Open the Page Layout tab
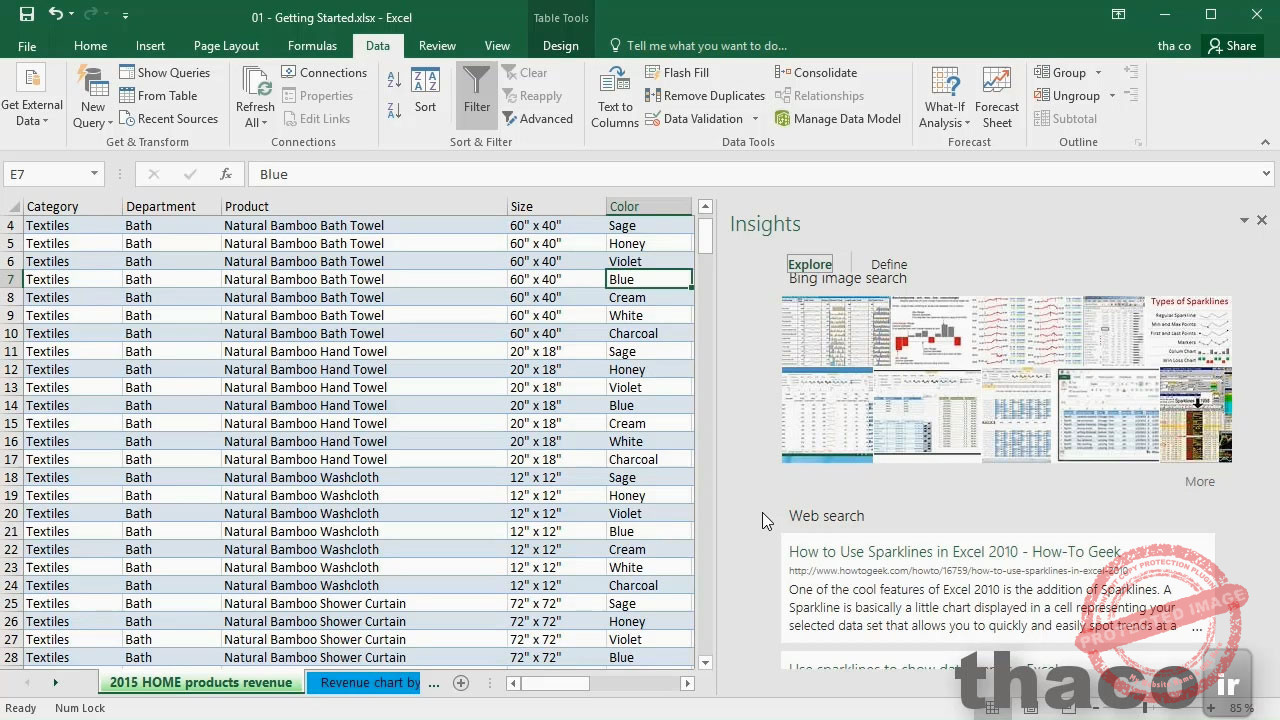This screenshot has width=1280, height=720. pos(226,46)
